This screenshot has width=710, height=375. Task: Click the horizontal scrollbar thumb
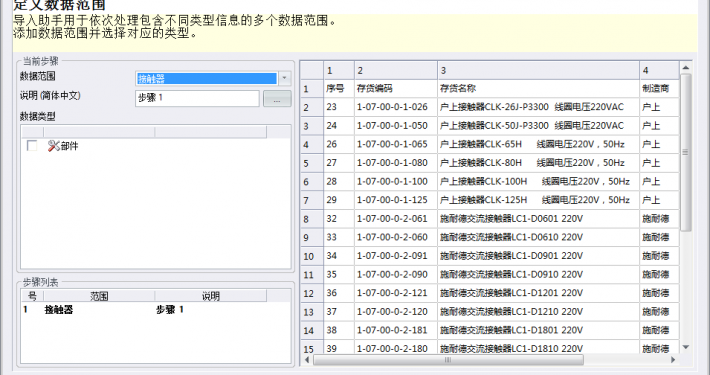click(448, 360)
